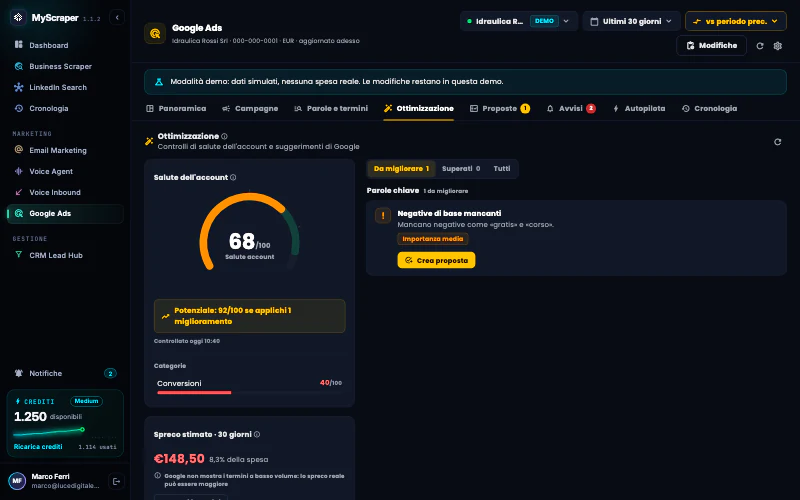The height and width of the screenshot is (500, 800).
Task: Switch to the Cronologia tab in the top bar
Action: (709, 108)
